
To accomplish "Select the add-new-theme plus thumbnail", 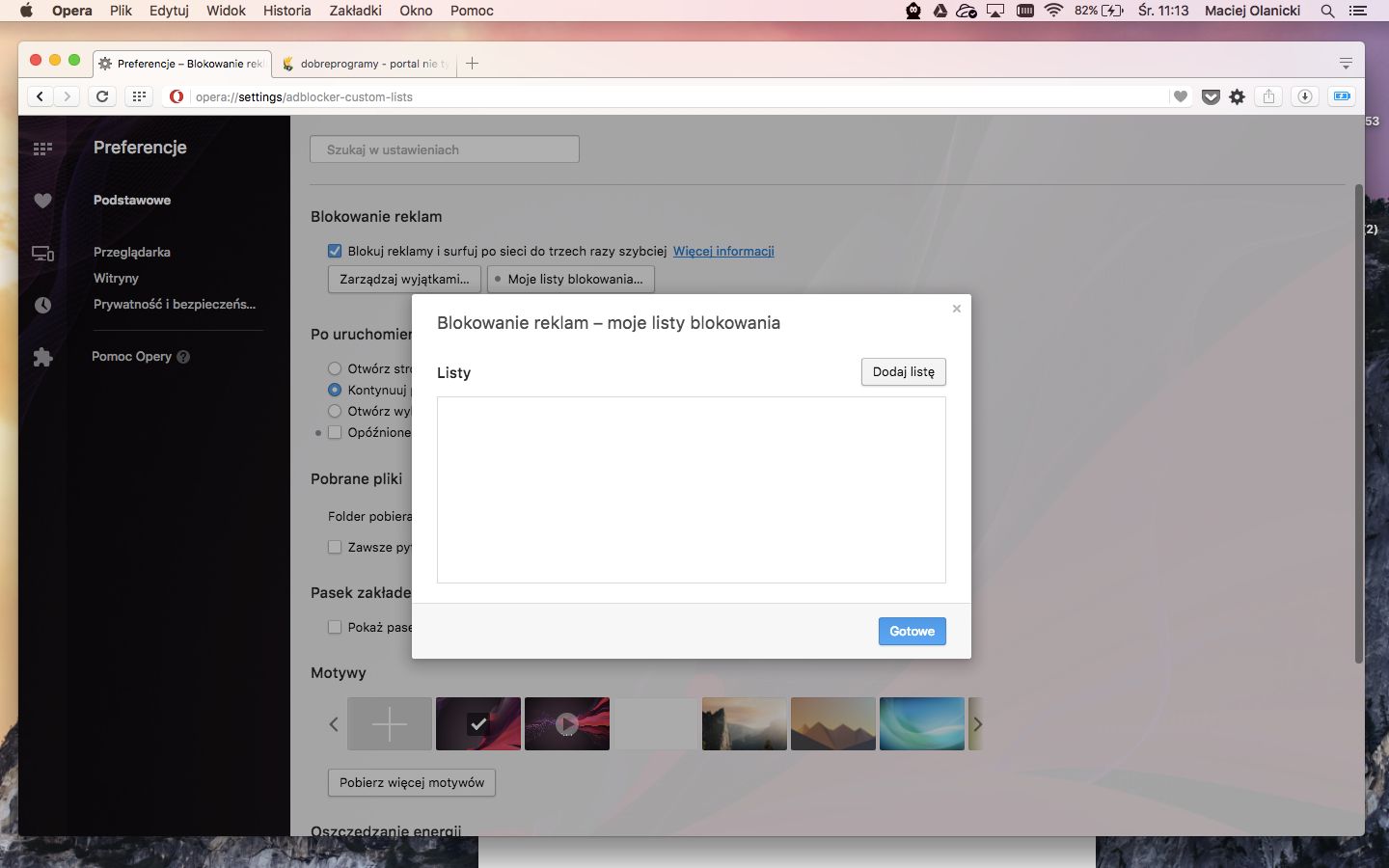I will (x=390, y=724).
